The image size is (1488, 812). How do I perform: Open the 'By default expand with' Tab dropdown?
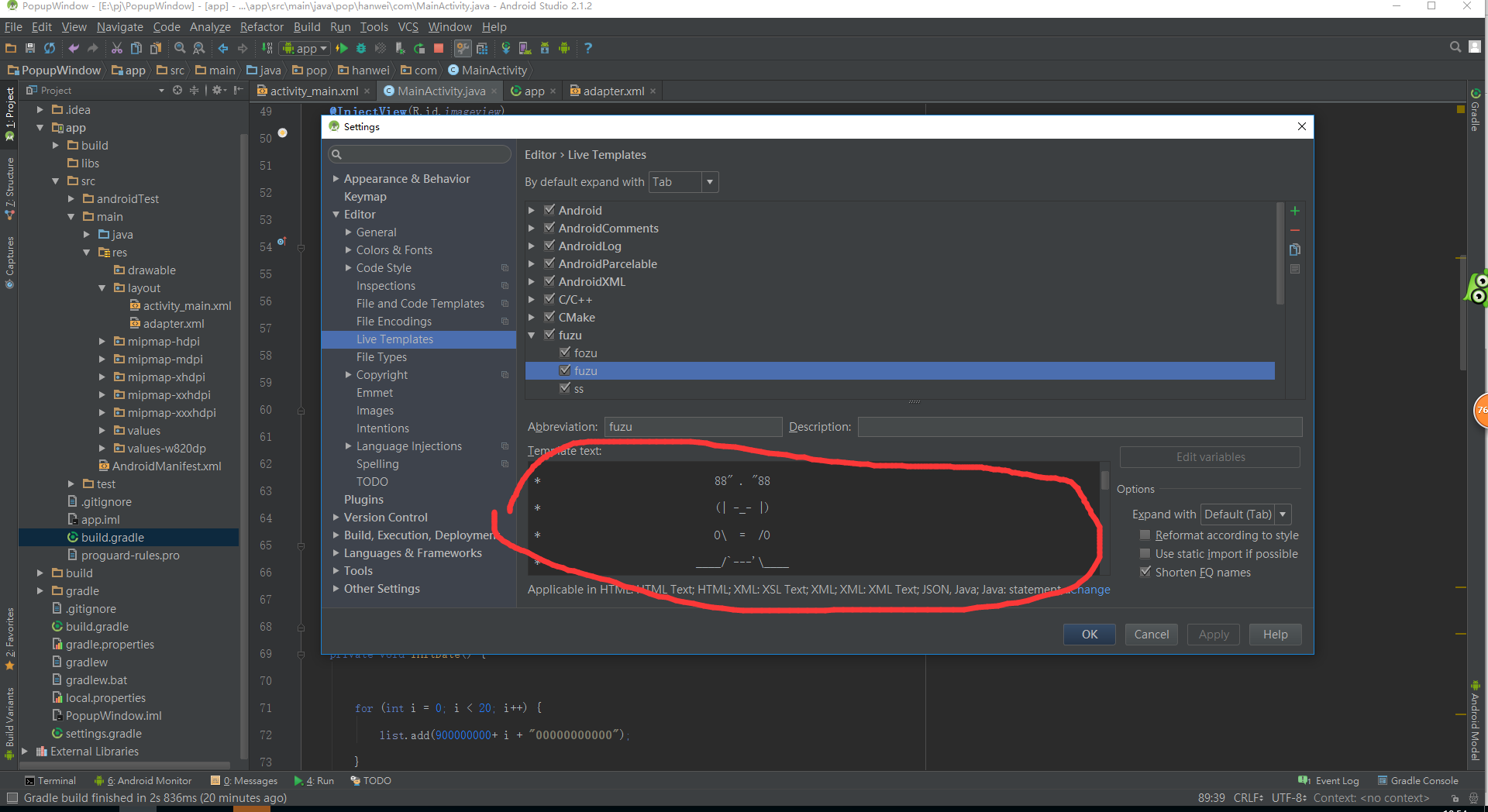(x=684, y=182)
